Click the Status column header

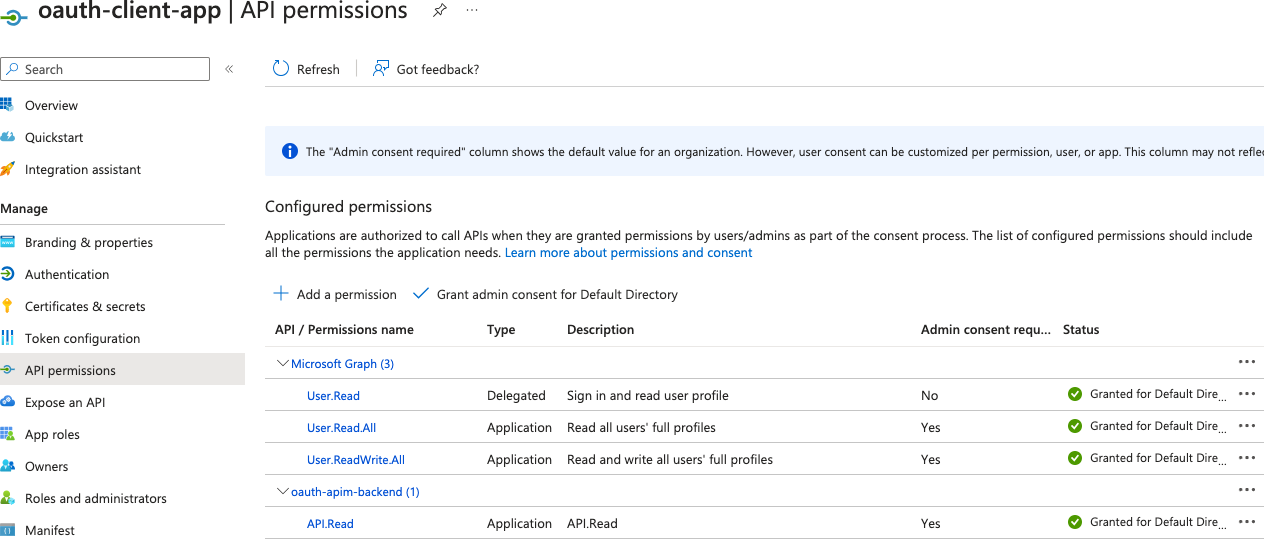tap(1081, 329)
